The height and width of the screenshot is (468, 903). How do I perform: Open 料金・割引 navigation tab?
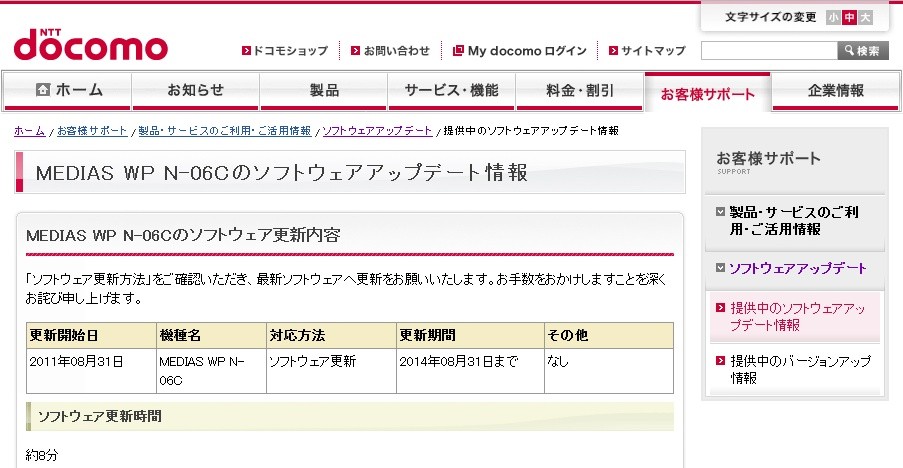click(x=579, y=91)
